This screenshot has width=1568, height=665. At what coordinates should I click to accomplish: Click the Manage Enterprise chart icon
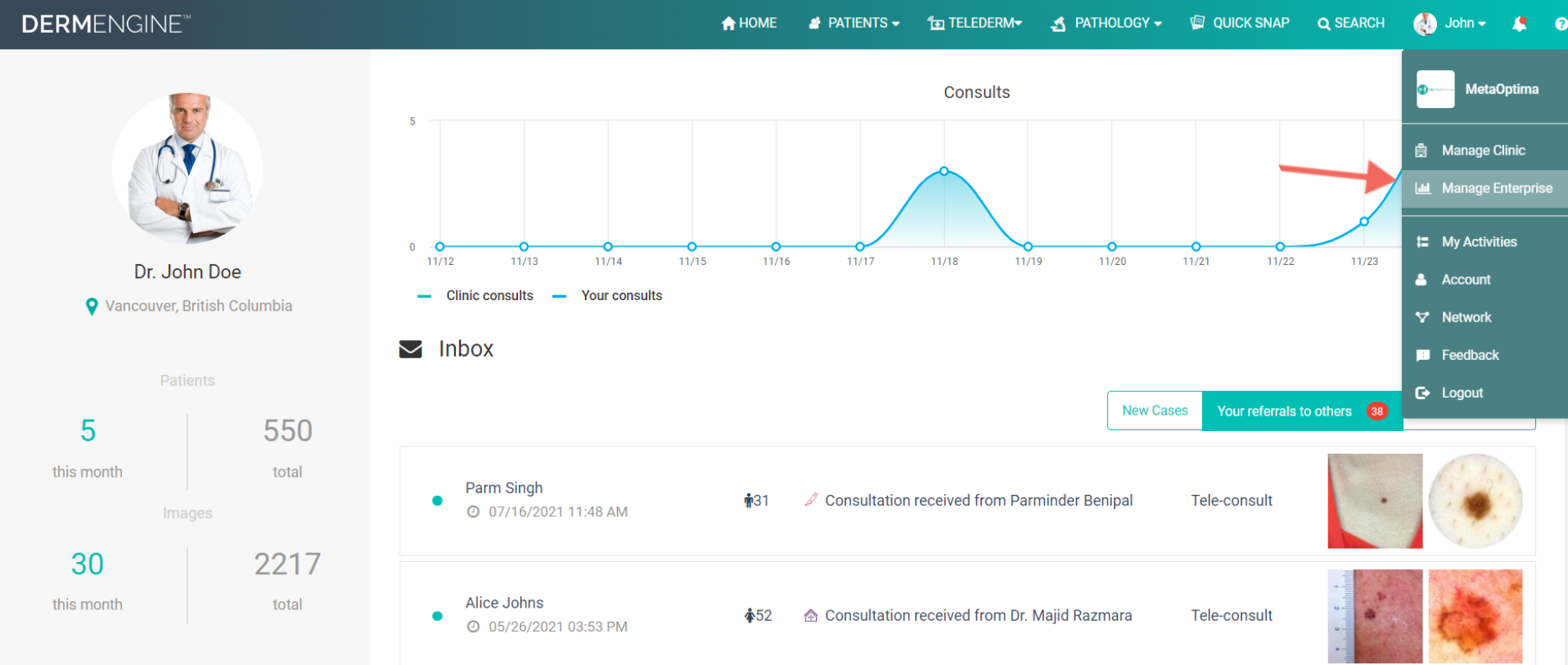(1422, 188)
